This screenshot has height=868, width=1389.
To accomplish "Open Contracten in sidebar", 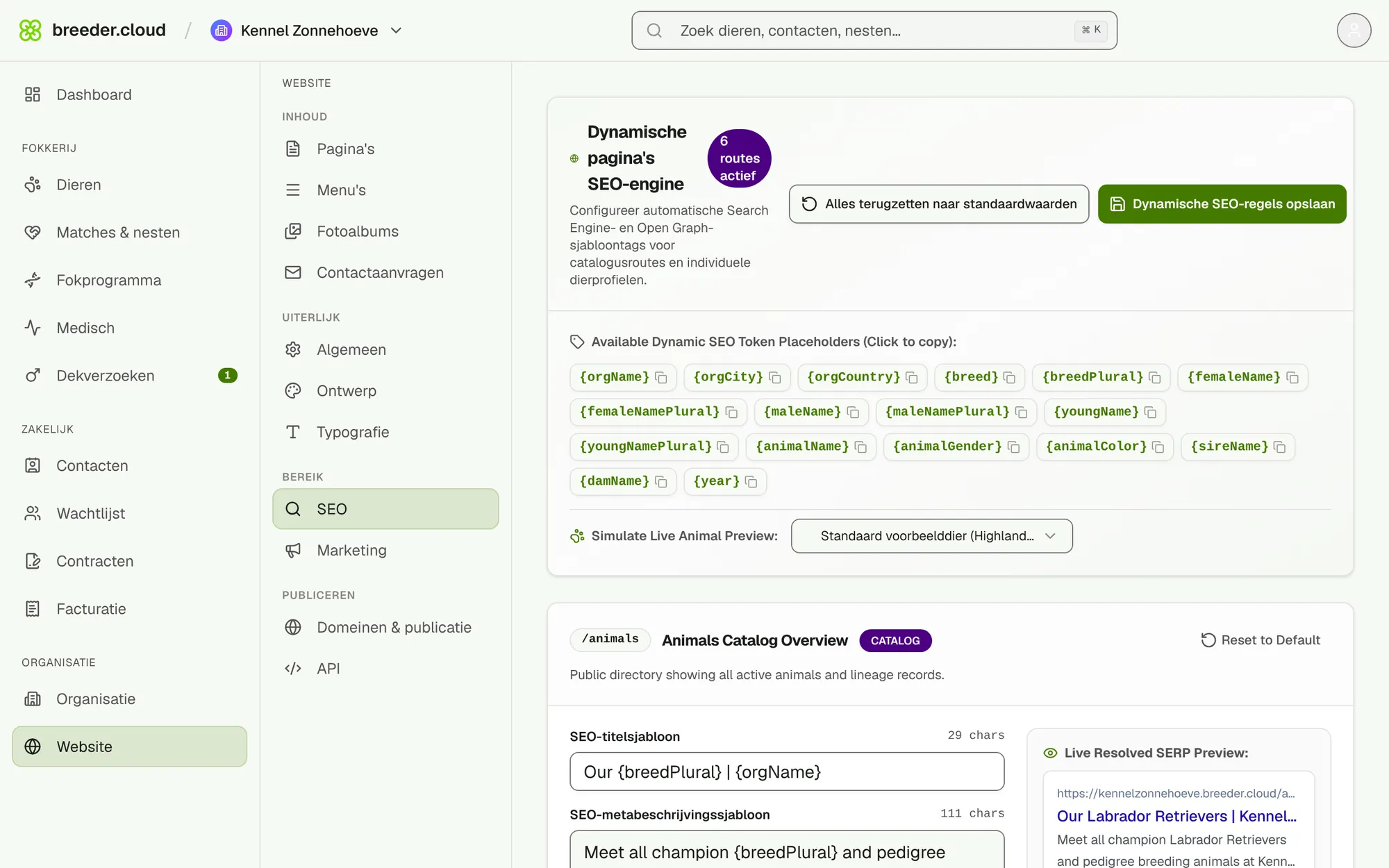I will (129, 561).
